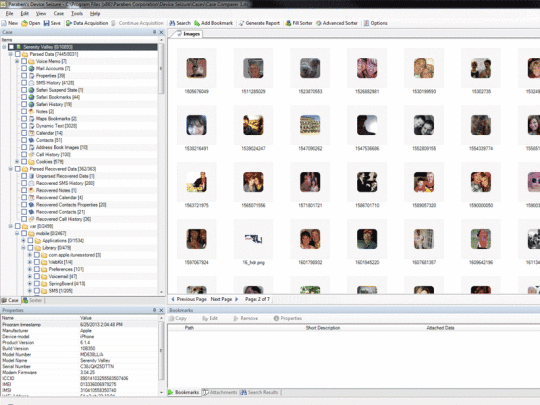
Task: Check the Parsed Data checkbox
Action: click(18, 54)
